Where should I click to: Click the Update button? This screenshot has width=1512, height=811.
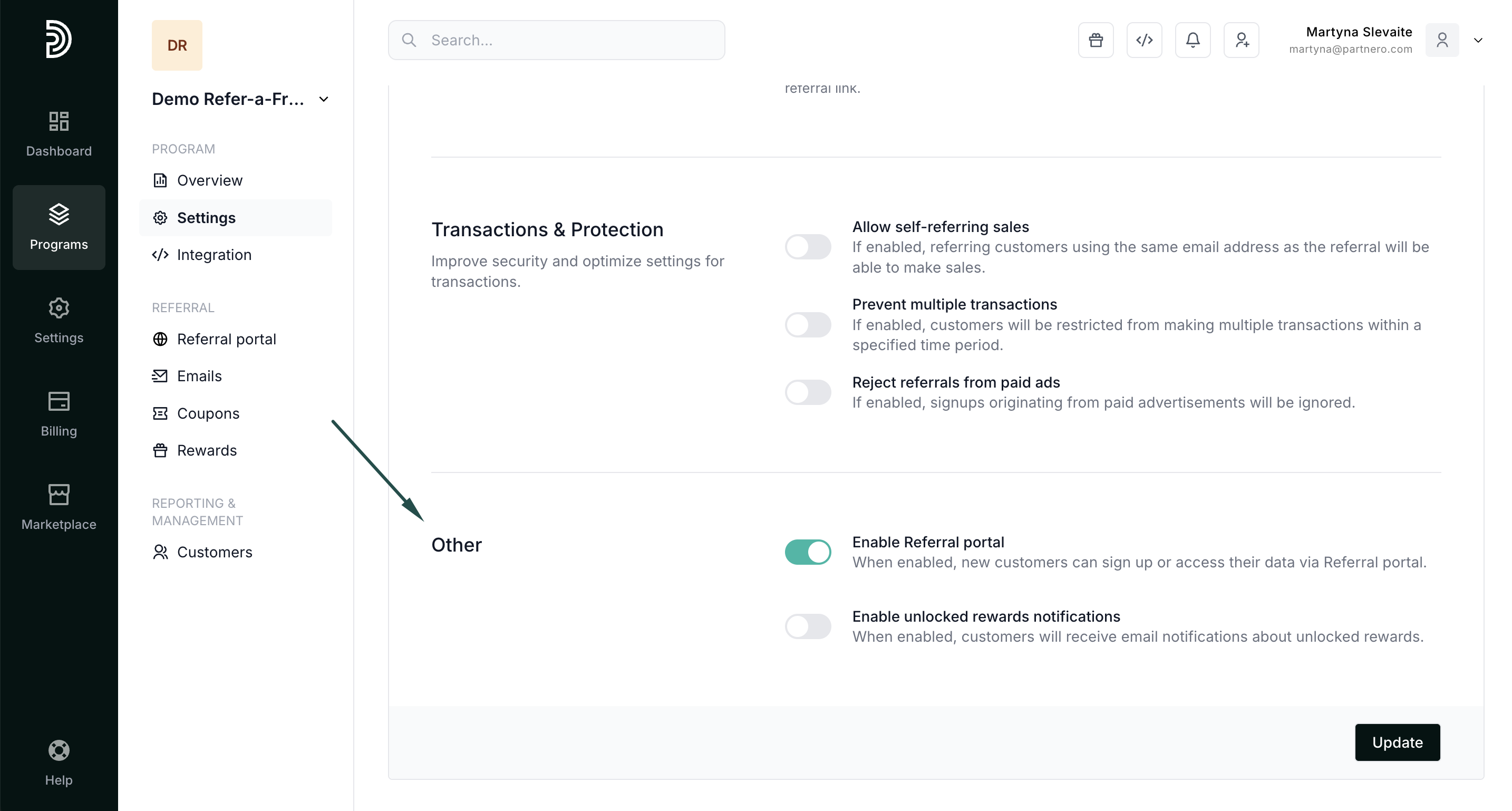tap(1397, 742)
